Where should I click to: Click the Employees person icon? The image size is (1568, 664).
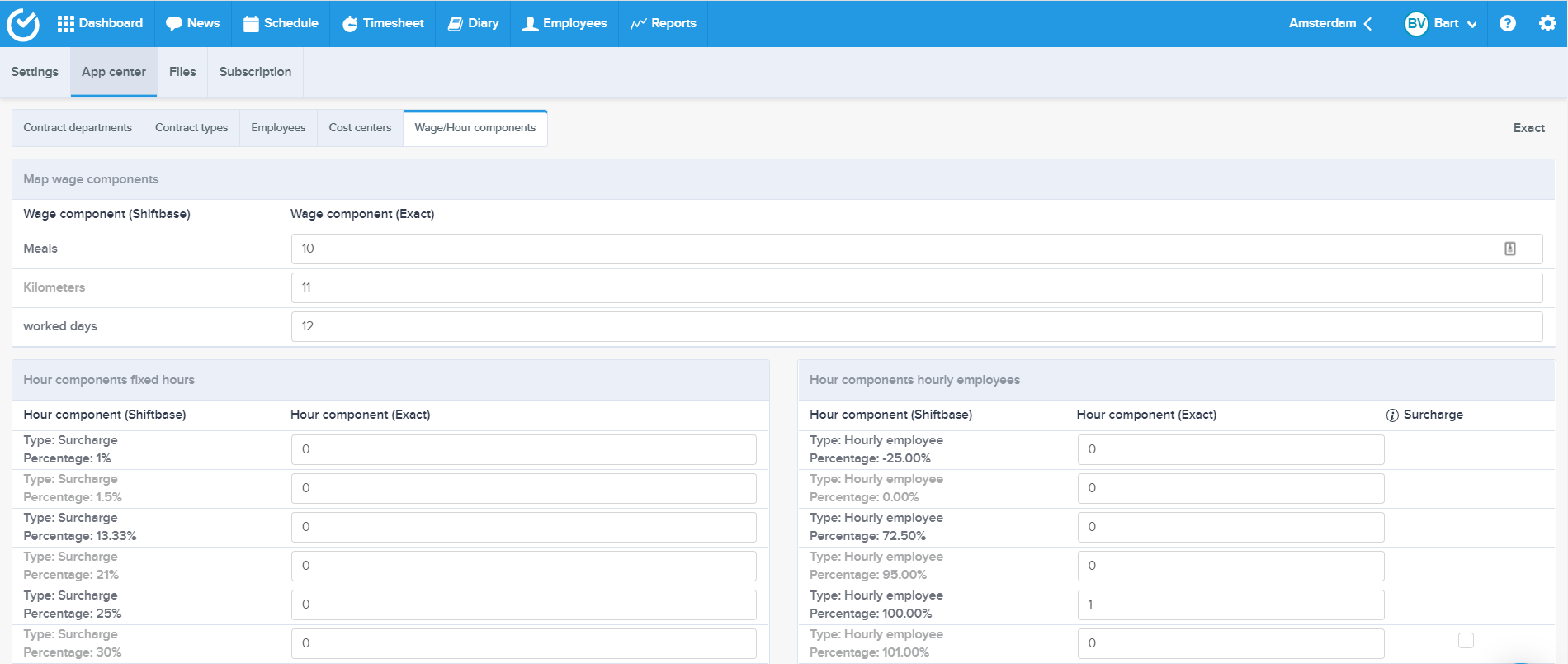(530, 24)
